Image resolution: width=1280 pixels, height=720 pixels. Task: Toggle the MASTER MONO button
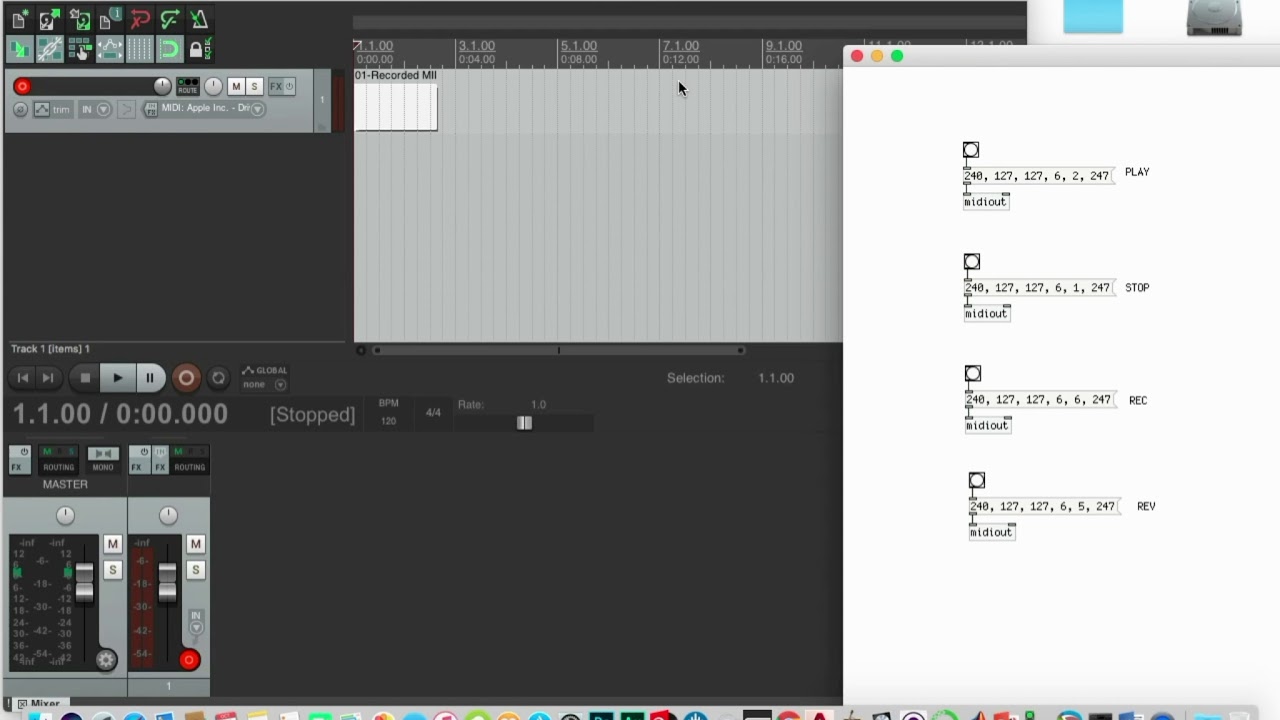(x=103, y=459)
